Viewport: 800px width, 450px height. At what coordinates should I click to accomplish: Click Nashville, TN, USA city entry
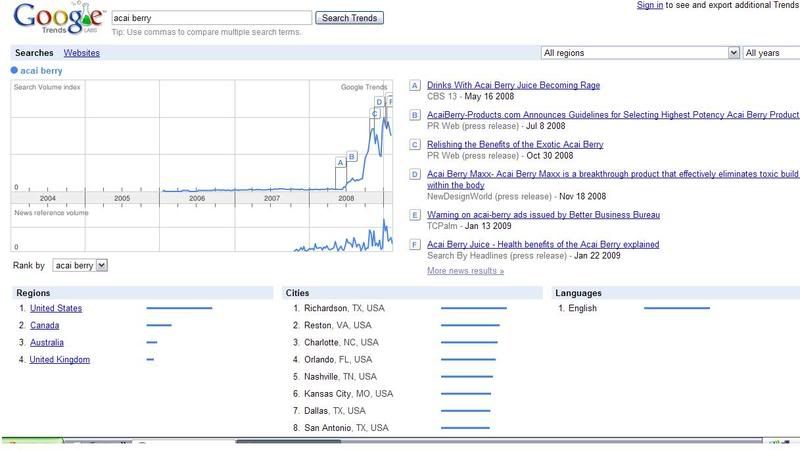[340, 377]
